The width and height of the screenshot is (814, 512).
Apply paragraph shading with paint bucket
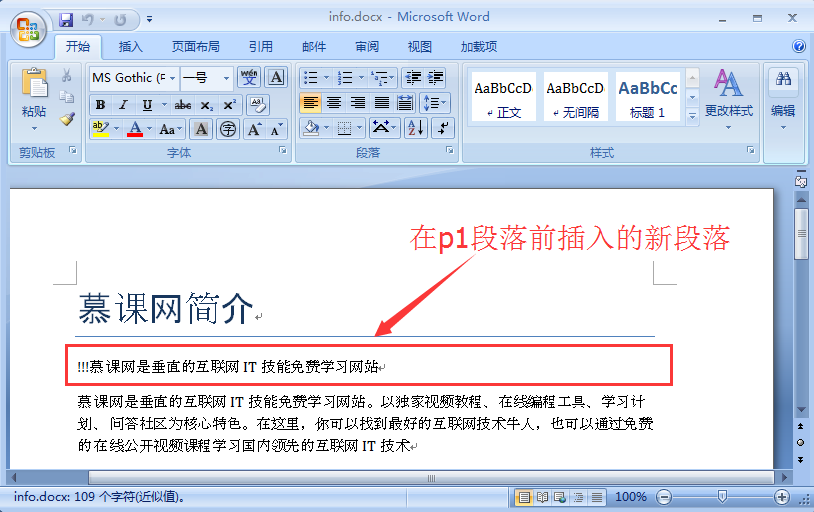311,128
